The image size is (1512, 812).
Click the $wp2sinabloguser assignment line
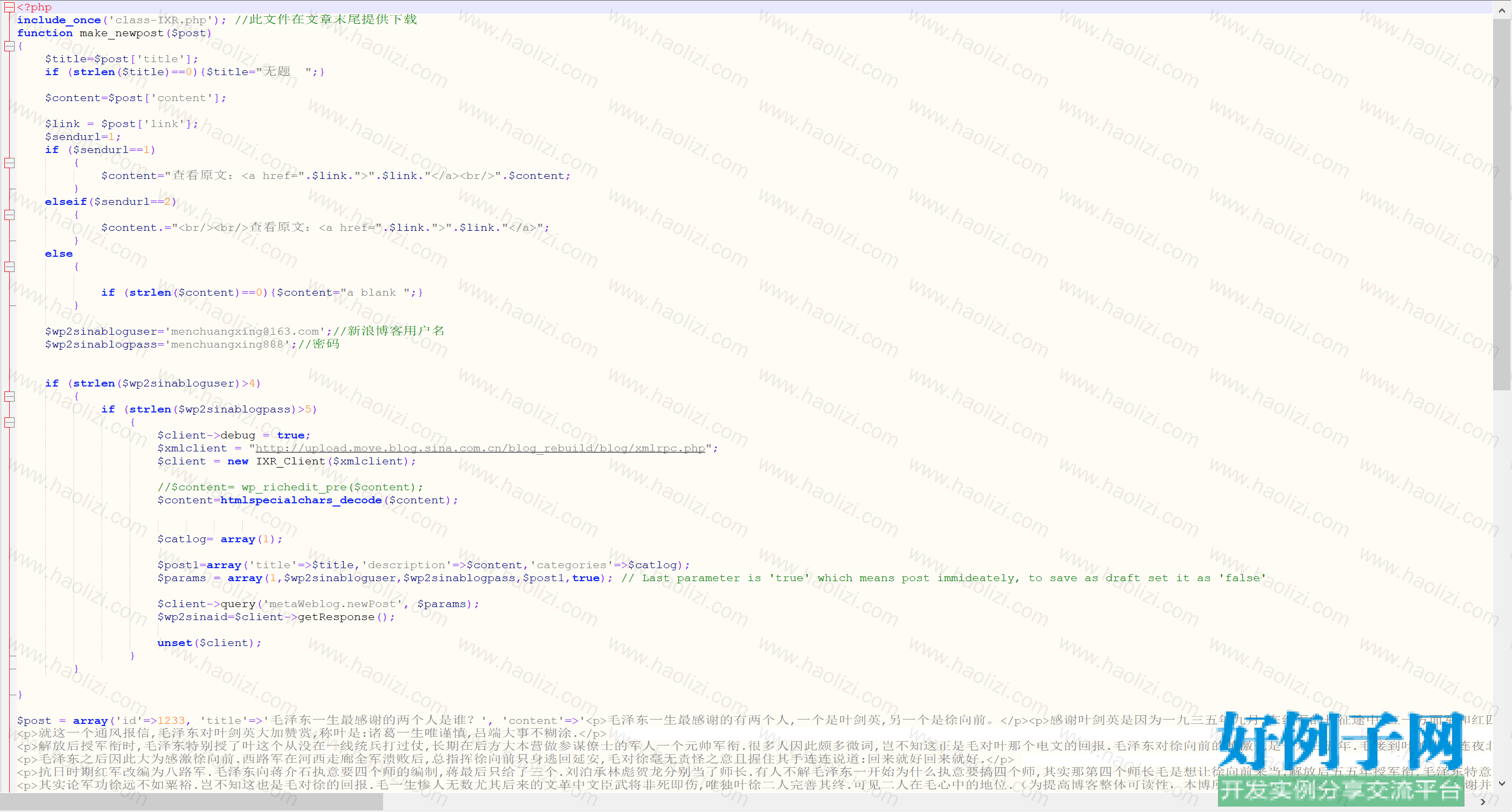pyautogui.click(x=244, y=331)
